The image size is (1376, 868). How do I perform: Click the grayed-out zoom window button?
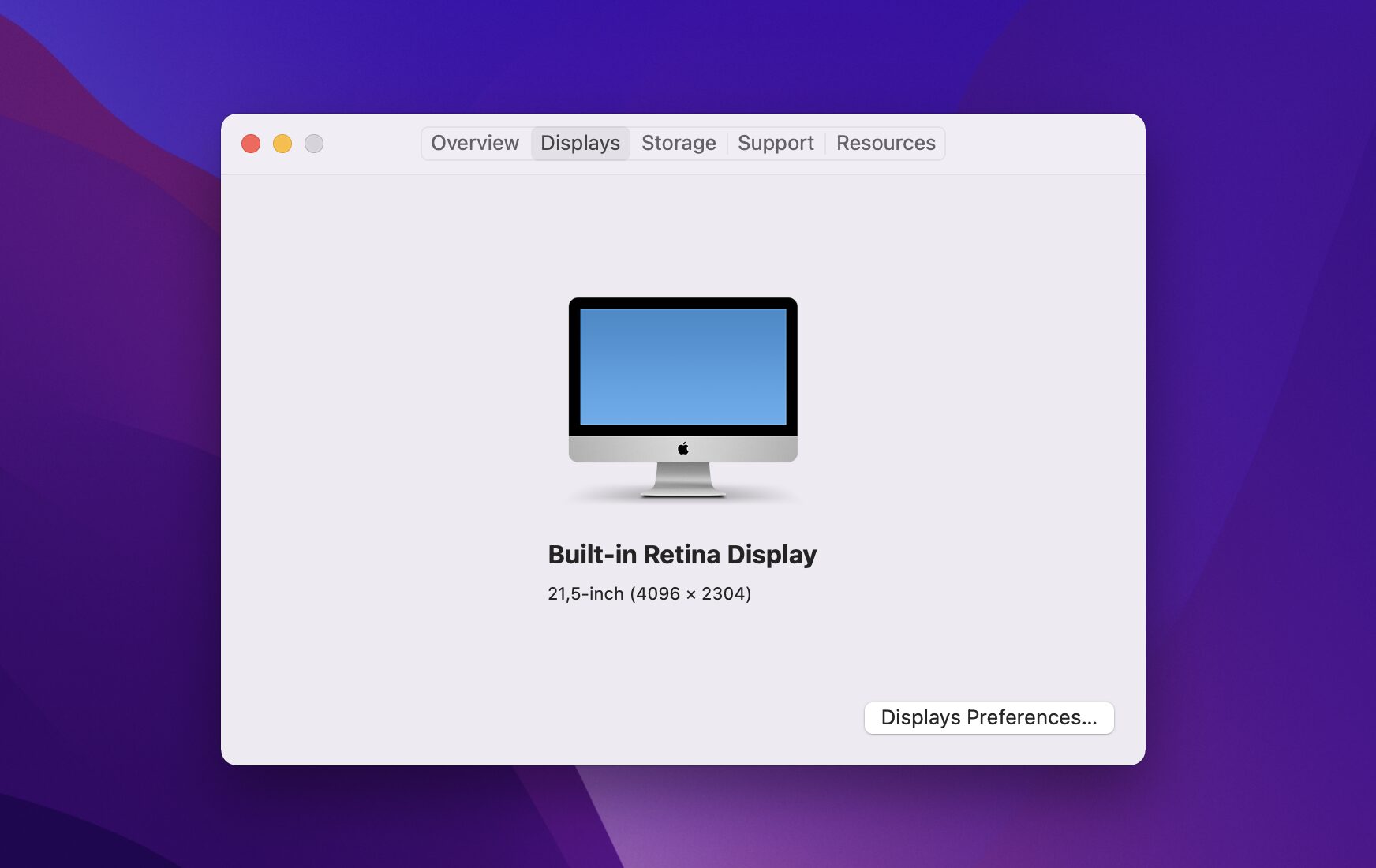[314, 144]
